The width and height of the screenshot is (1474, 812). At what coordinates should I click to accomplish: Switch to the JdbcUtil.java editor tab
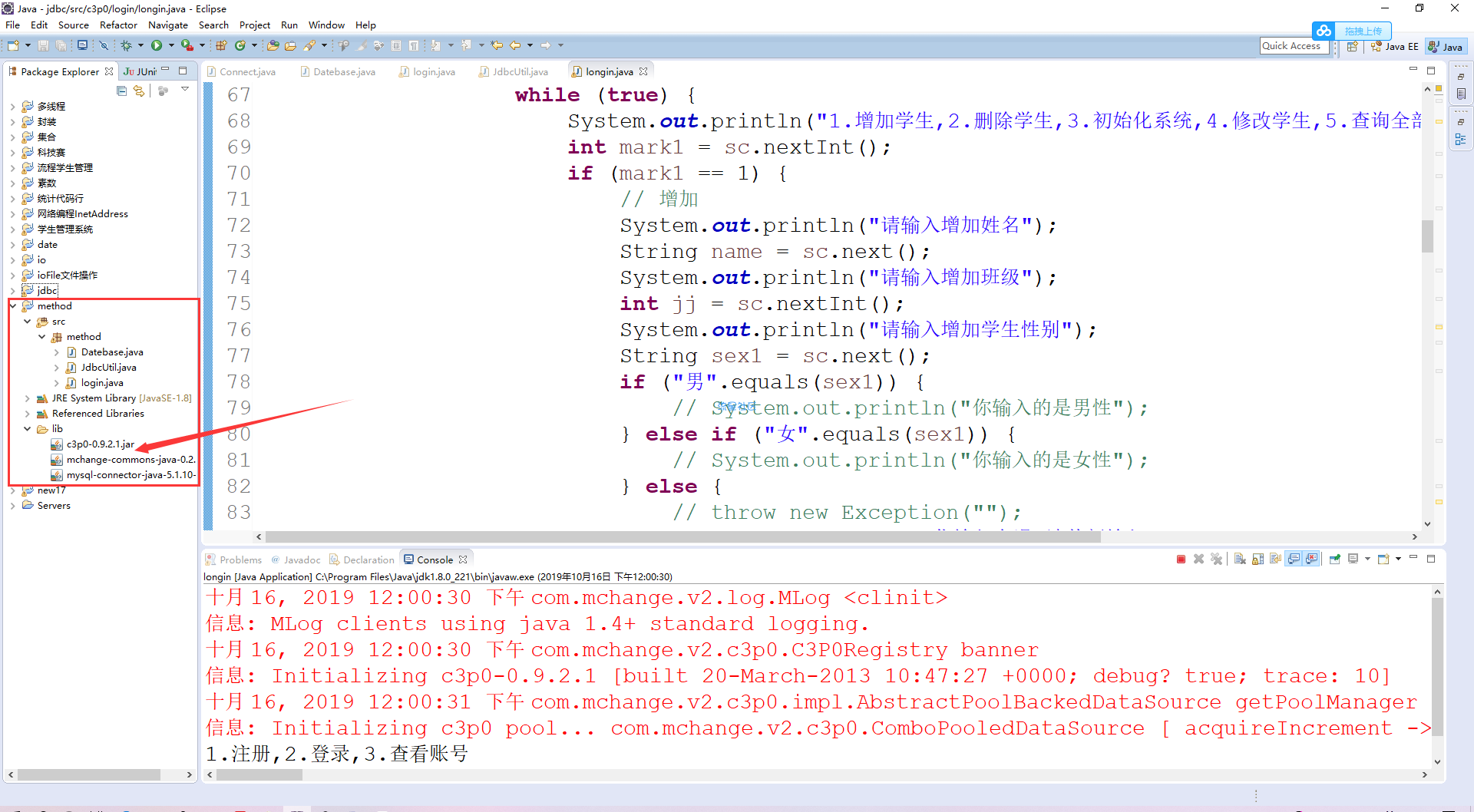coord(514,72)
